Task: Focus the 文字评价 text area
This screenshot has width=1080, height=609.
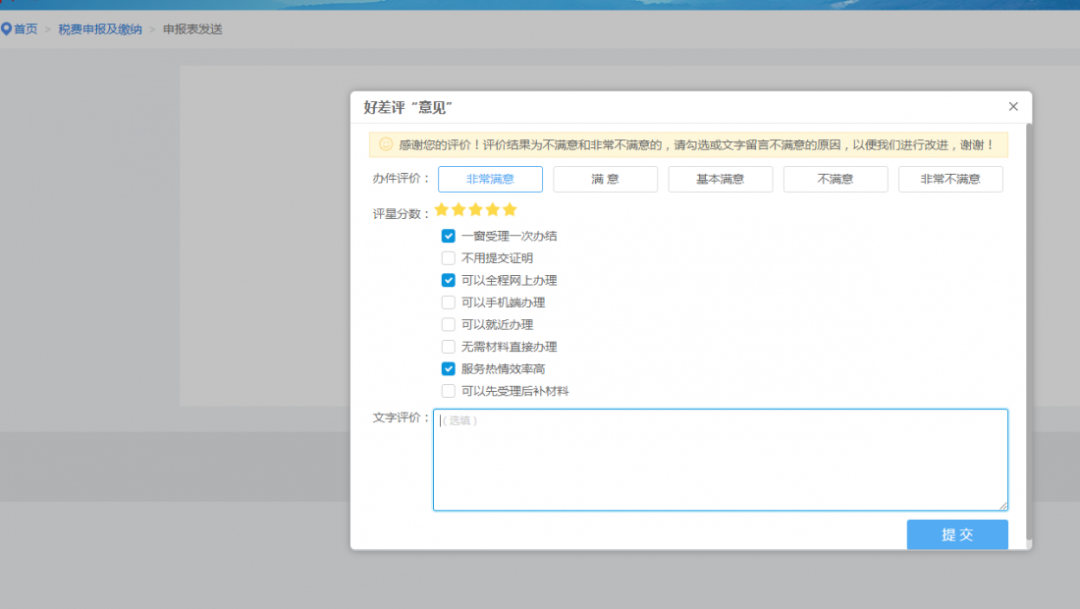Action: [x=720, y=460]
